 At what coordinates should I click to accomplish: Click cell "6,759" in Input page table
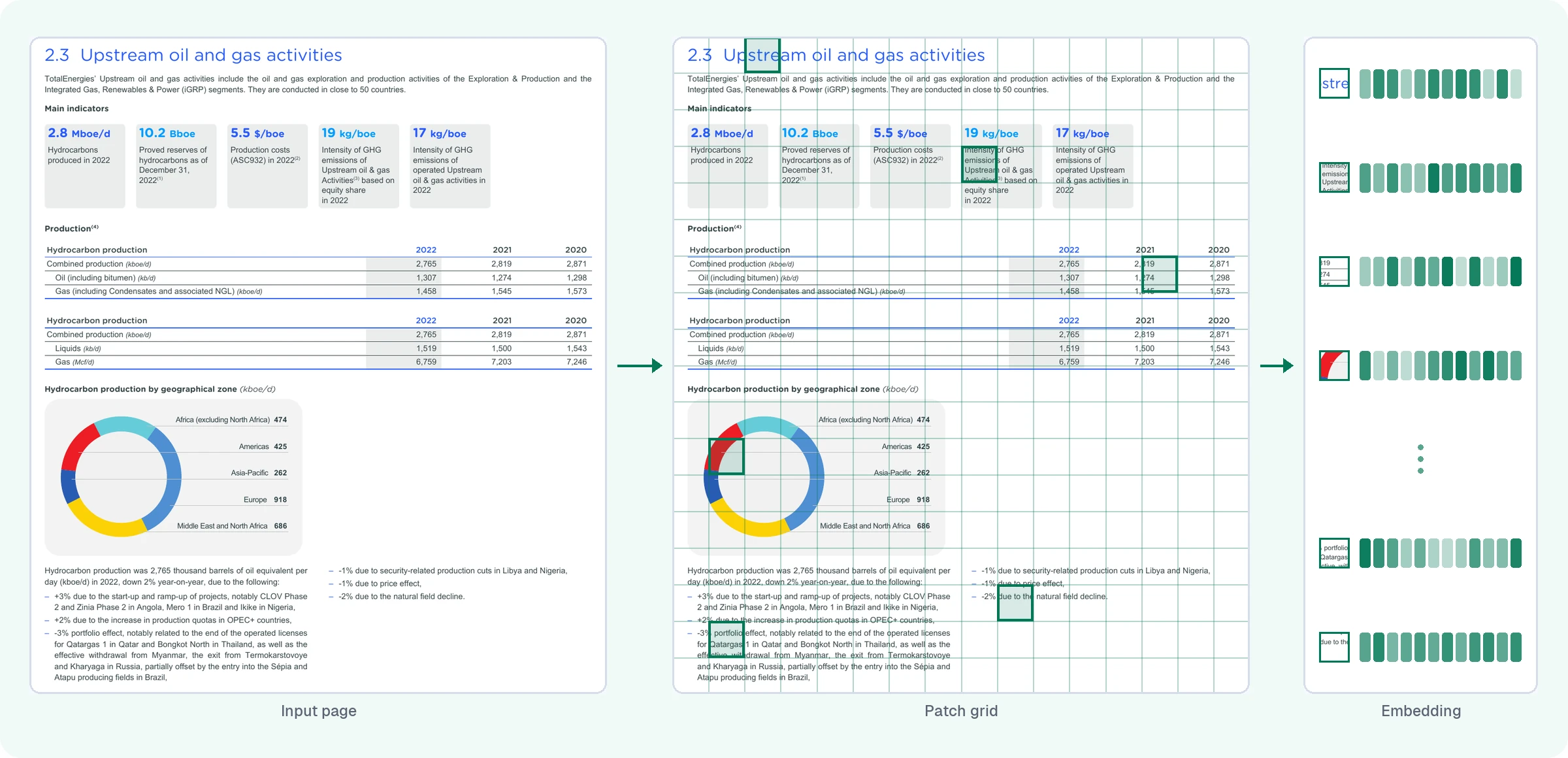tap(426, 362)
